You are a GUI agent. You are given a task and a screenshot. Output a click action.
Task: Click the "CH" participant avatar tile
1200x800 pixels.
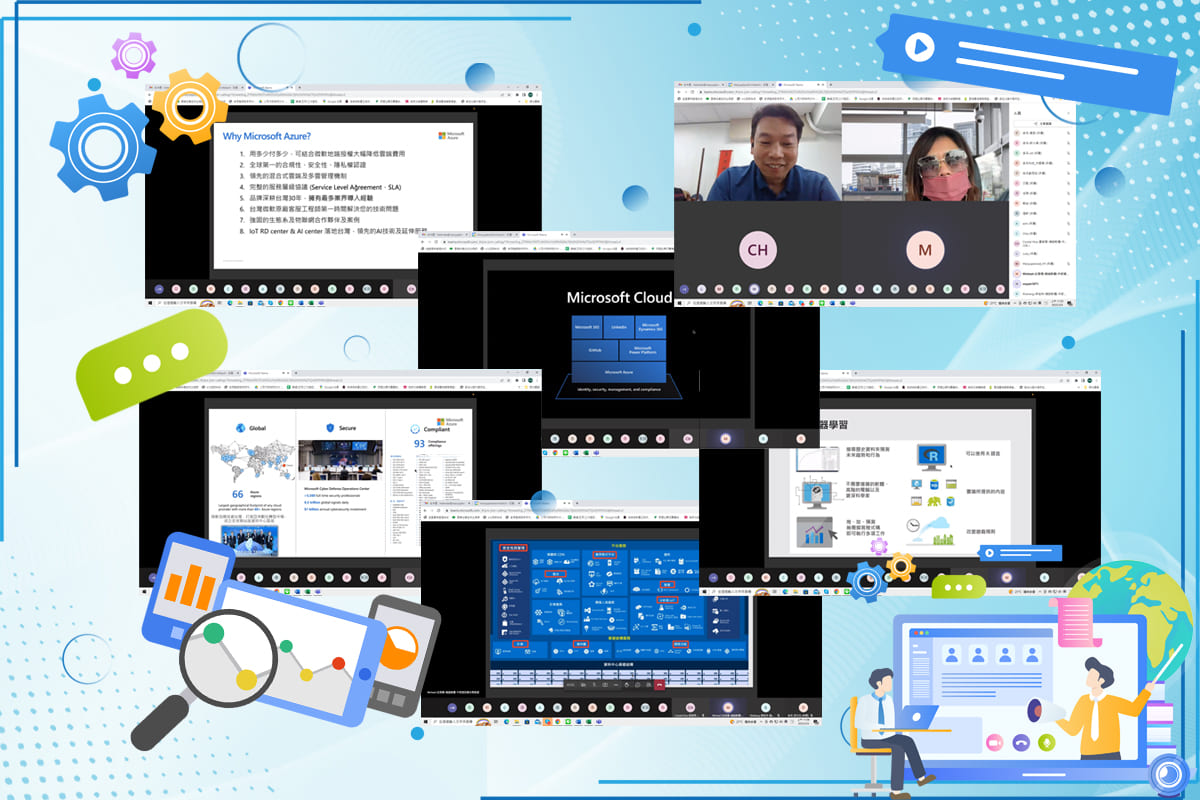click(x=757, y=249)
